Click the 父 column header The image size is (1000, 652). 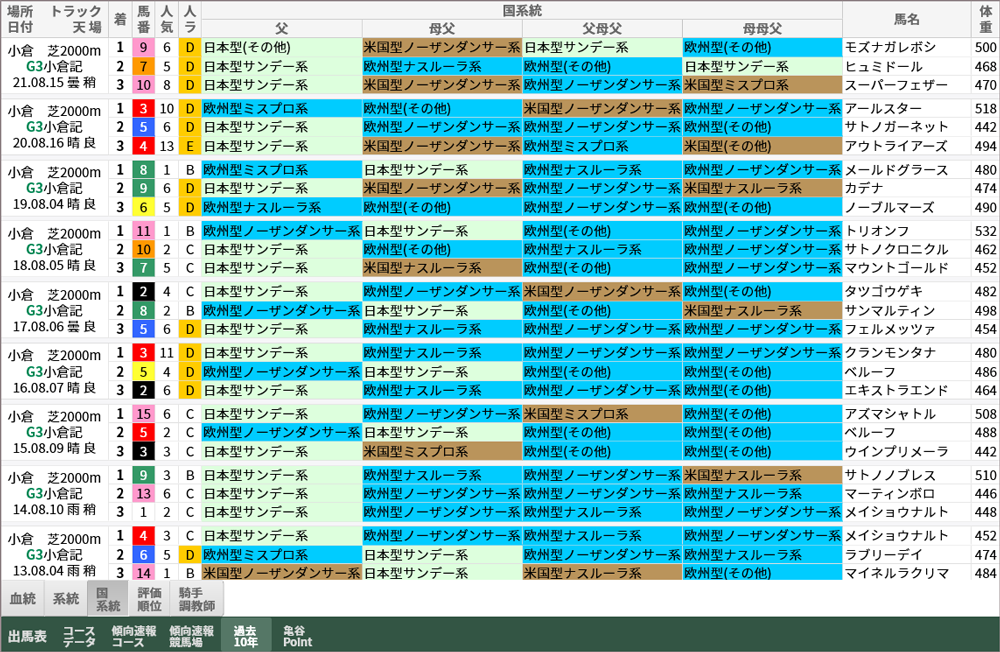282,29
